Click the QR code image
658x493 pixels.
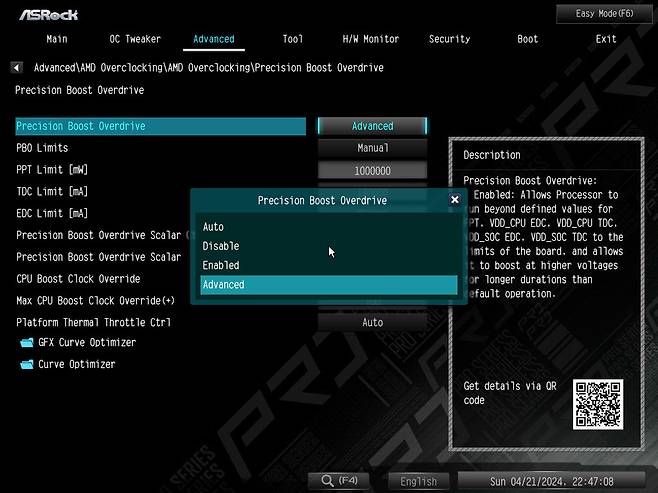[597, 403]
